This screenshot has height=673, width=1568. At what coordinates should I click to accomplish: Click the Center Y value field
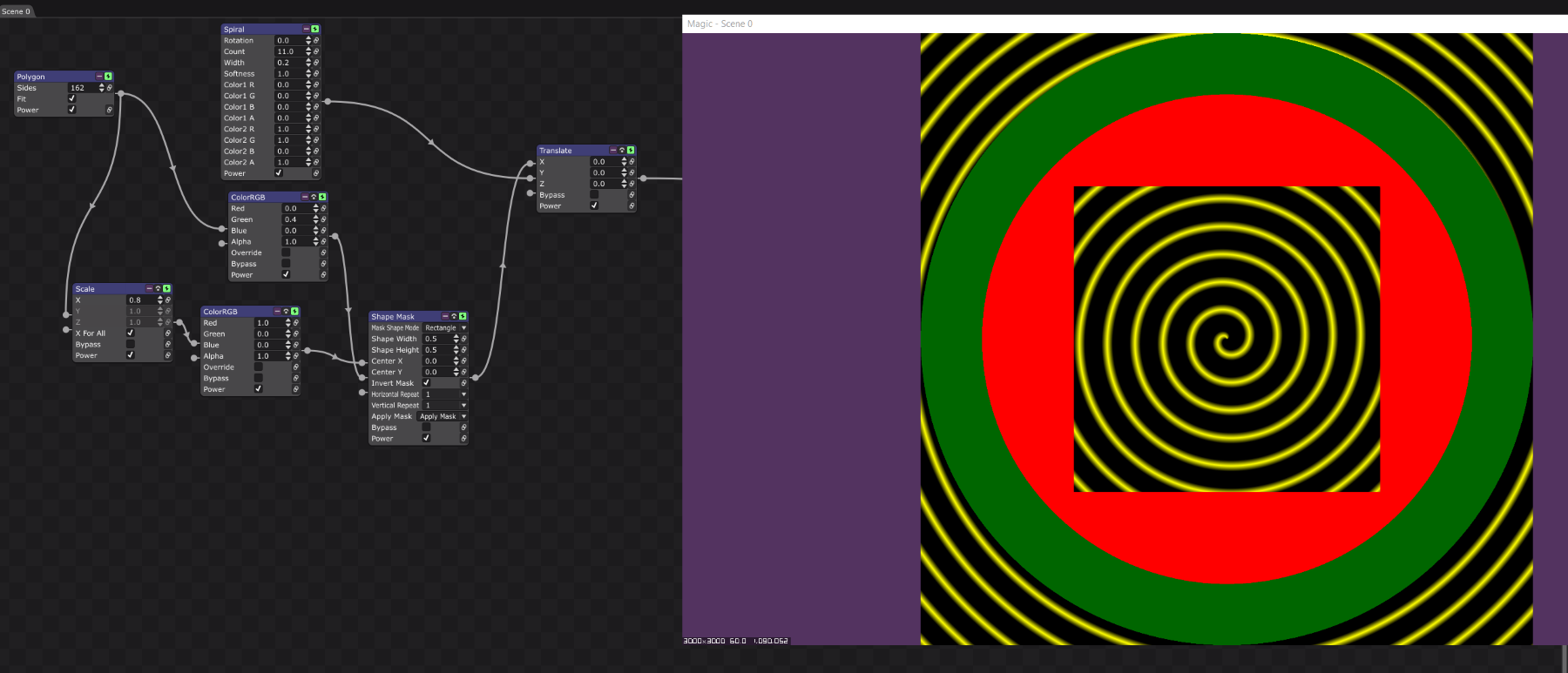pos(437,372)
